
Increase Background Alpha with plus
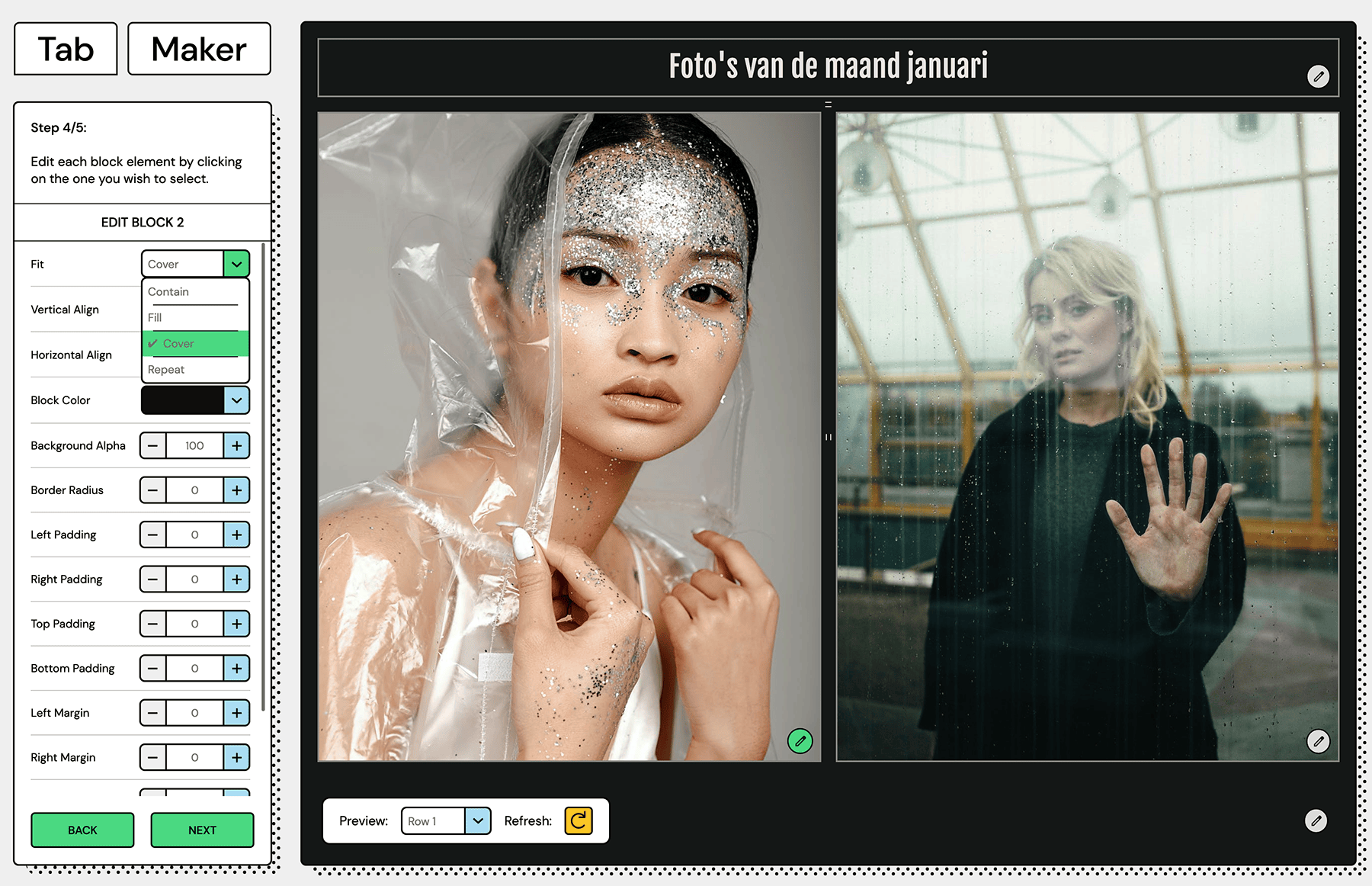point(237,445)
